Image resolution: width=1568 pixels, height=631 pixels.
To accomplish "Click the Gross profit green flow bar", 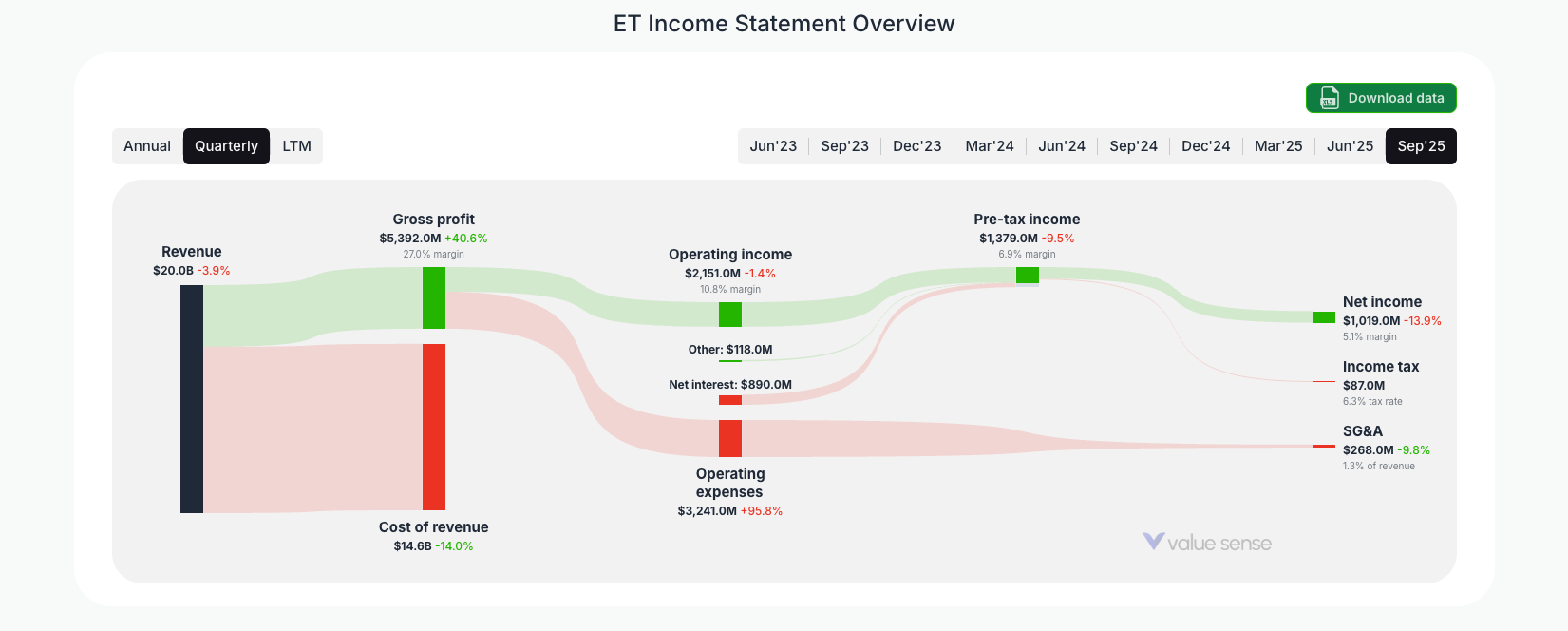I will (434, 299).
